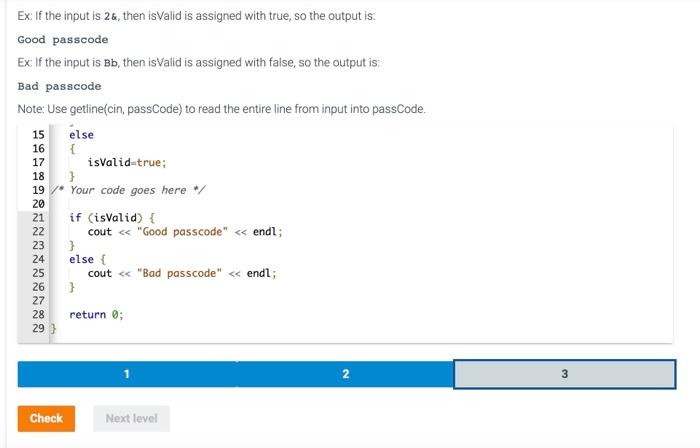Image resolution: width=700 pixels, height=448 pixels.
Task: Click line 17 isValid=true; code
Action: (127, 162)
